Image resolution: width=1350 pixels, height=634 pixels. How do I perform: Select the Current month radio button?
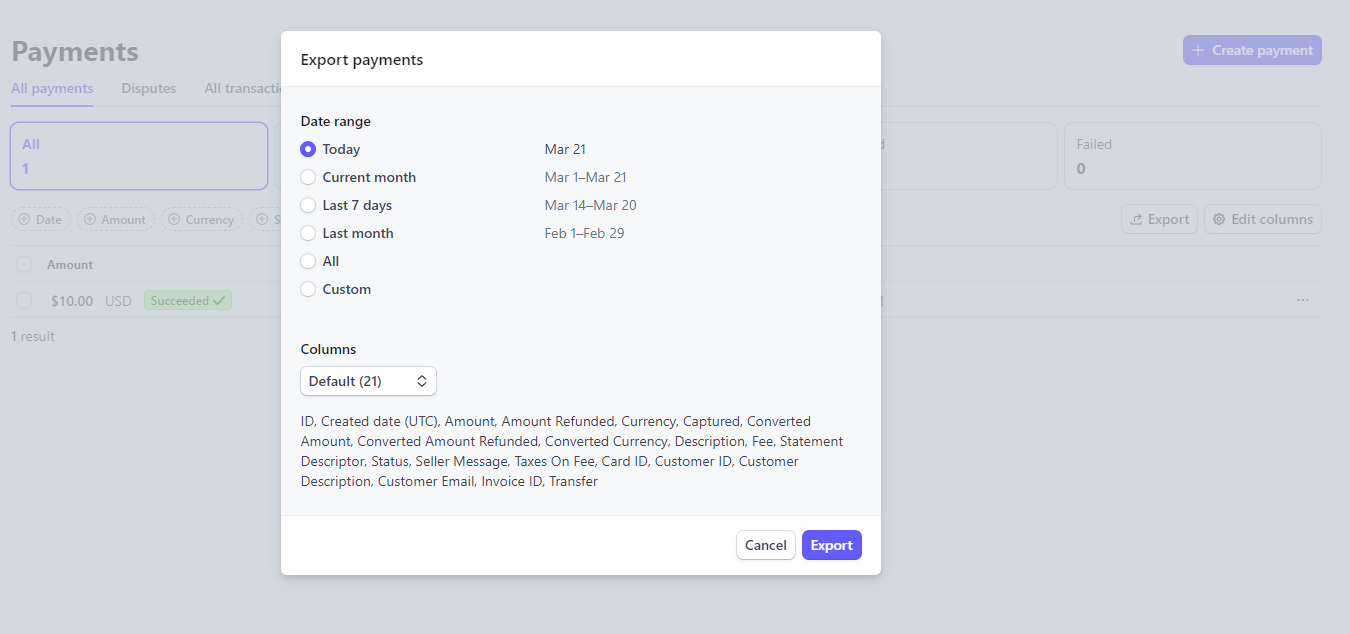[308, 177]
